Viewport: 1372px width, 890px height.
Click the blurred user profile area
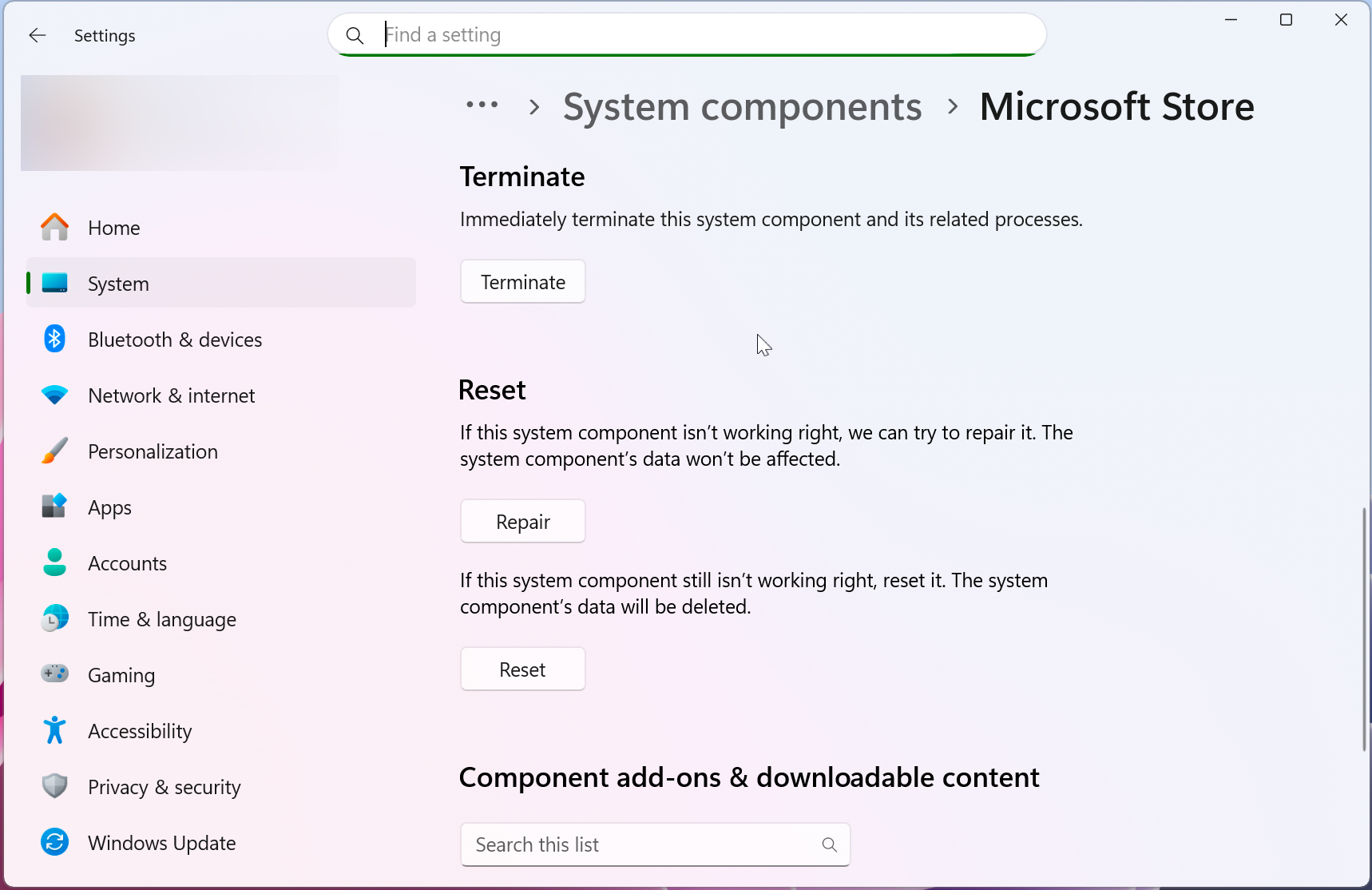click(x=180, y=123)
